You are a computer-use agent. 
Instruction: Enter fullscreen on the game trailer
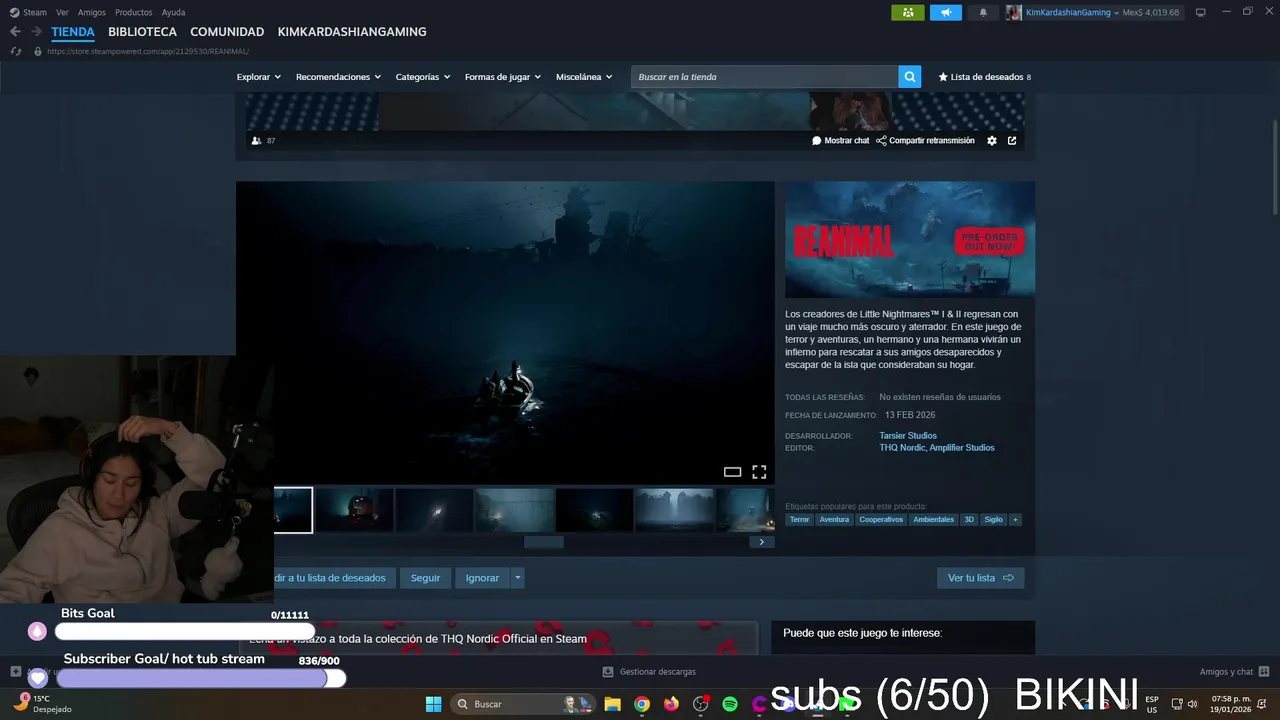point(759,472)
